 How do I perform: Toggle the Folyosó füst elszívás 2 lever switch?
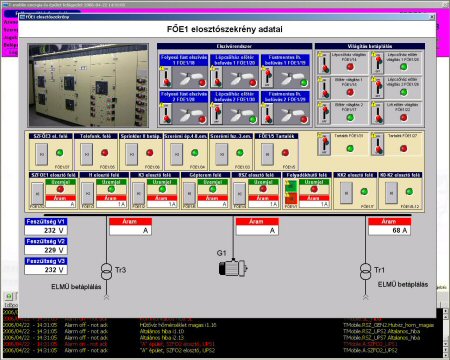pos(166,114)
